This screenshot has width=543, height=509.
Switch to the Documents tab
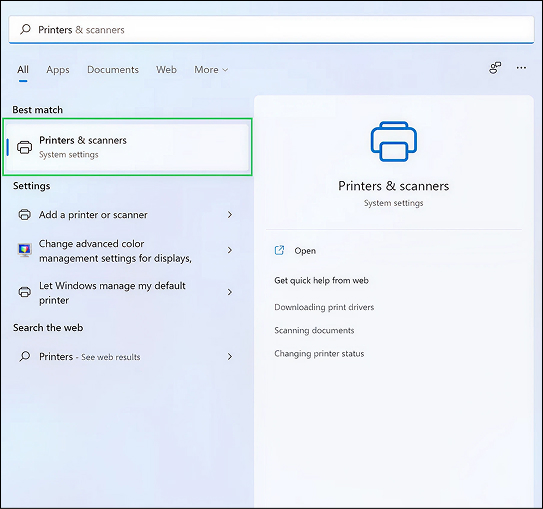113,70
